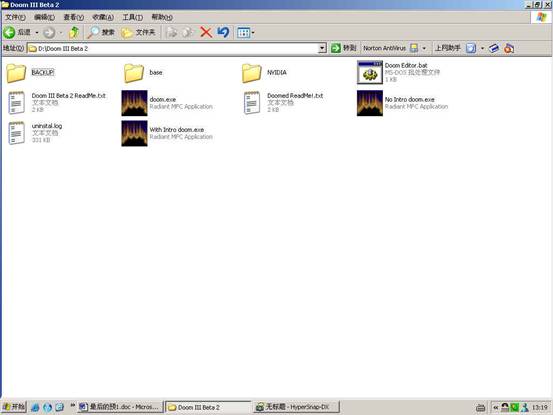Click the Show Desktop Quick Launch icon
The image size is (553, 415).
coord(60,407)
